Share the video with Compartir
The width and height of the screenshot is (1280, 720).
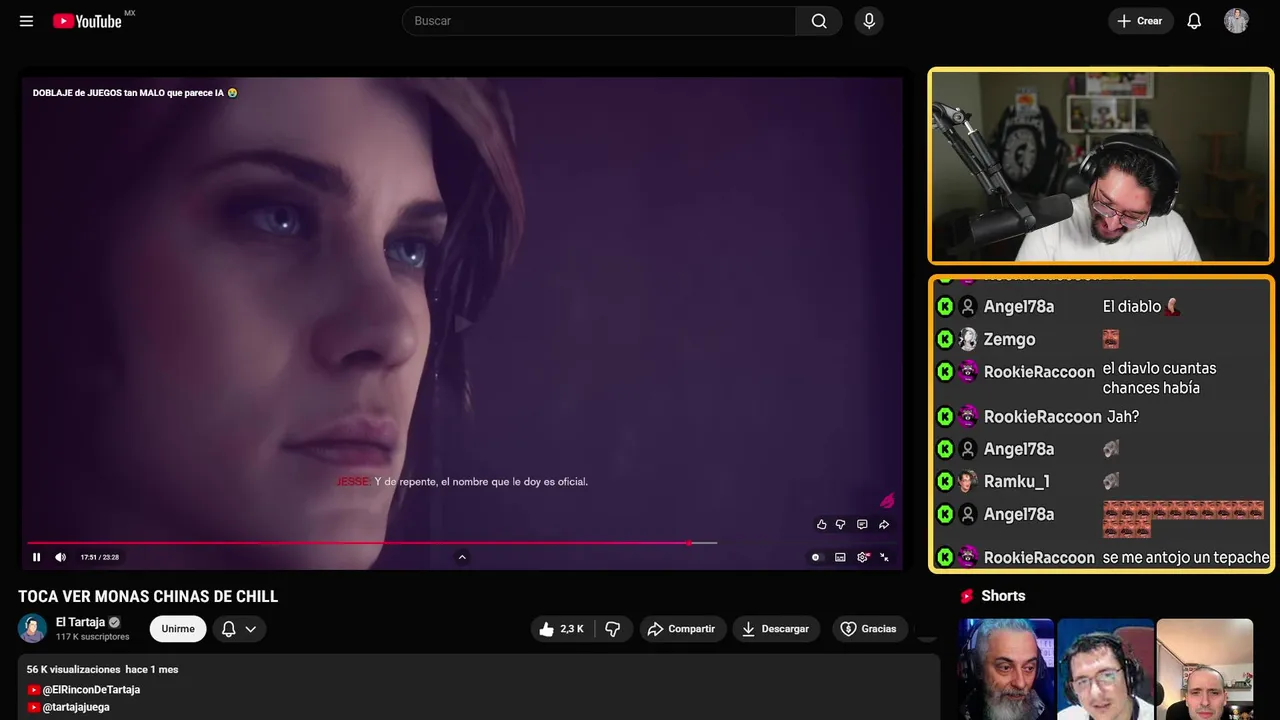682,629
